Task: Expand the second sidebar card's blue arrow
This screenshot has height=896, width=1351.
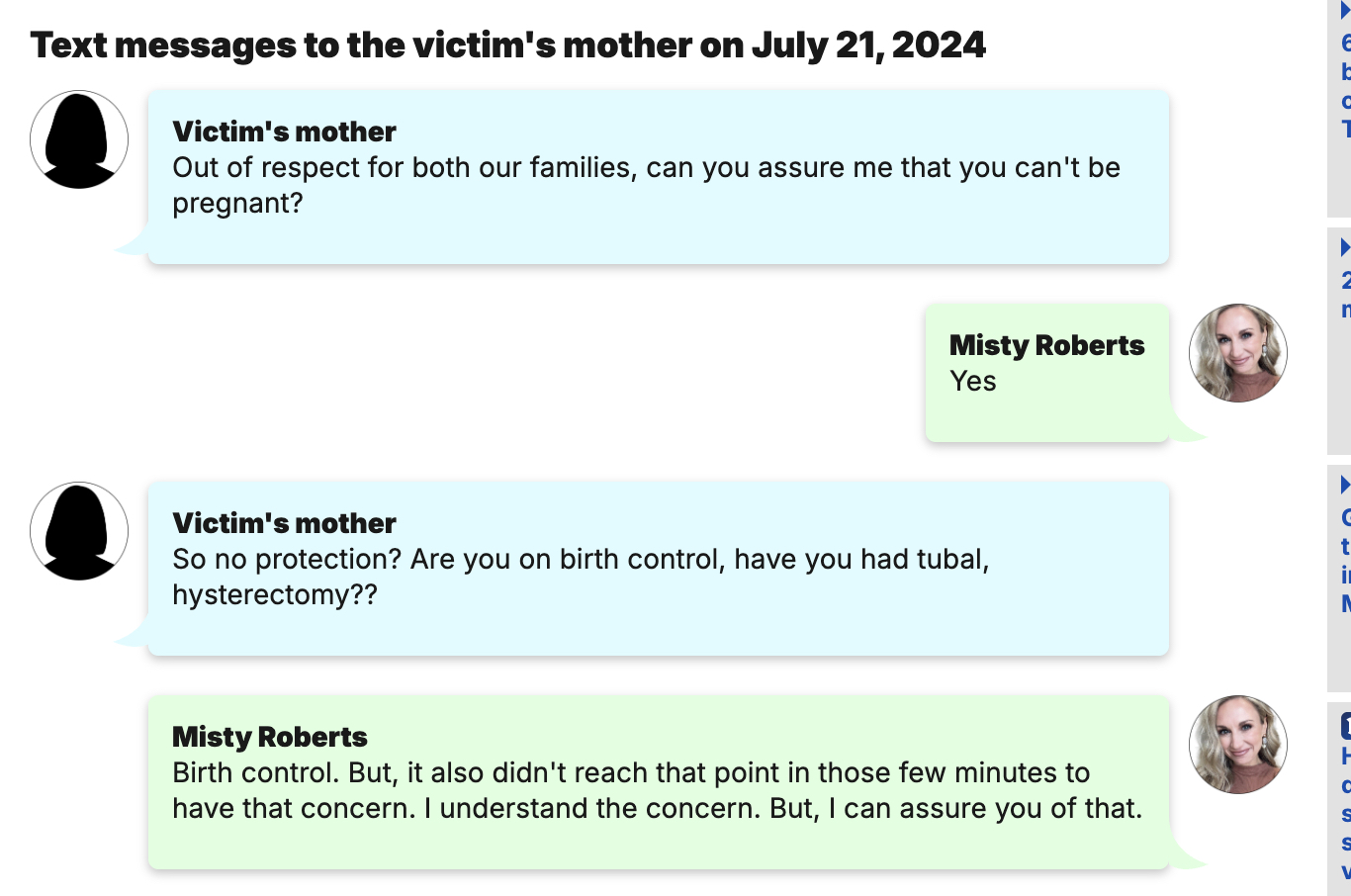Action: pyautogui.click(x=1345, y=247)
